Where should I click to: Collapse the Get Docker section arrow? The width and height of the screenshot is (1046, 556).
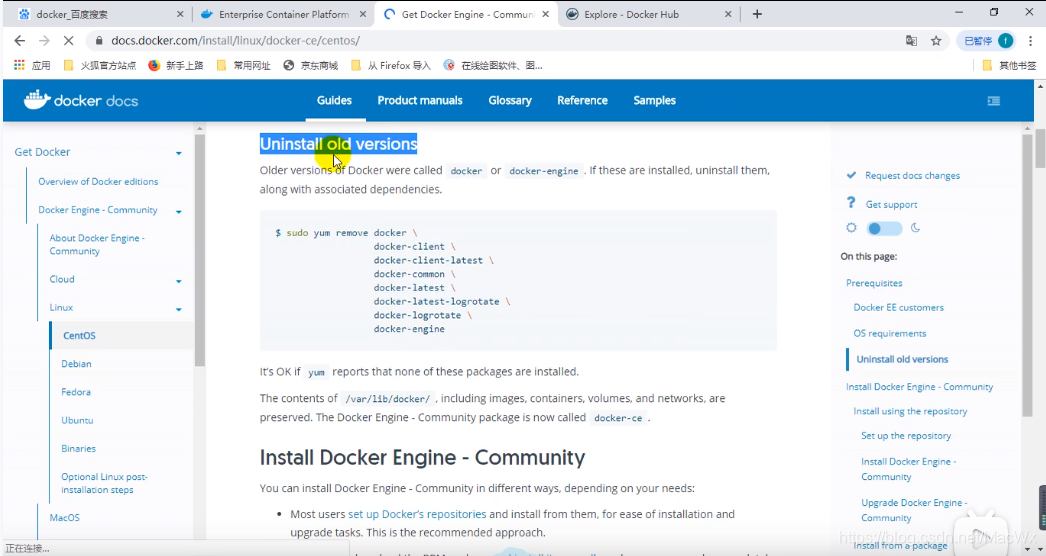pyautogui.click(x=179, y=153)
